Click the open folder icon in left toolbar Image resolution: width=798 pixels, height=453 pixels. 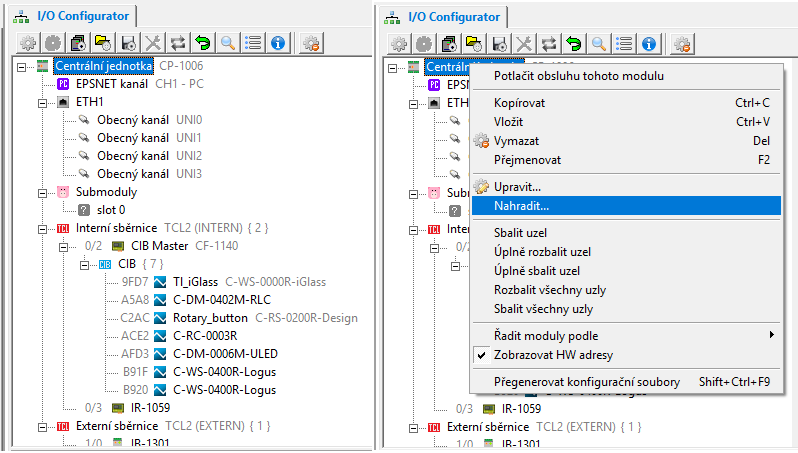click(102, 43)
